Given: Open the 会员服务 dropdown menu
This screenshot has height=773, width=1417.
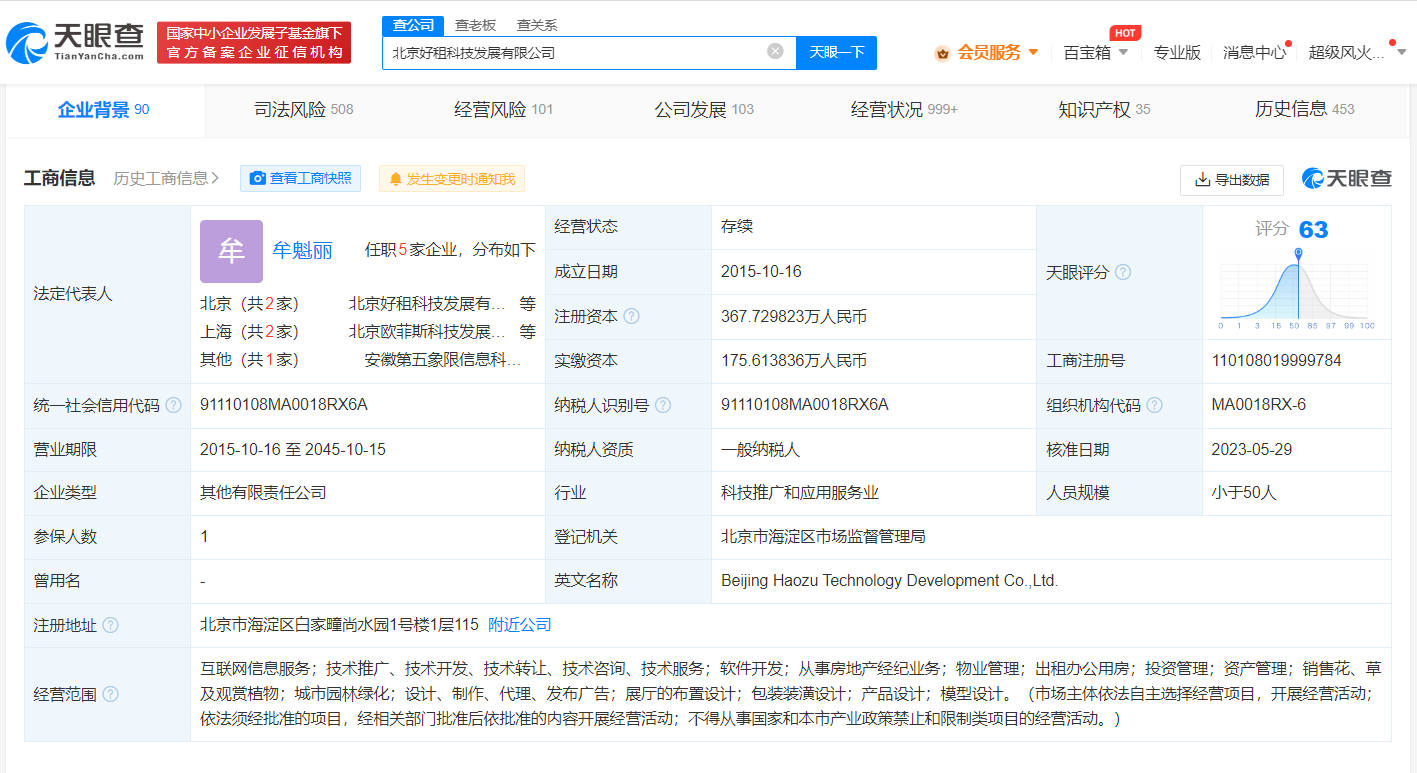Looking at the screenshot, I should tap(987, 52).
